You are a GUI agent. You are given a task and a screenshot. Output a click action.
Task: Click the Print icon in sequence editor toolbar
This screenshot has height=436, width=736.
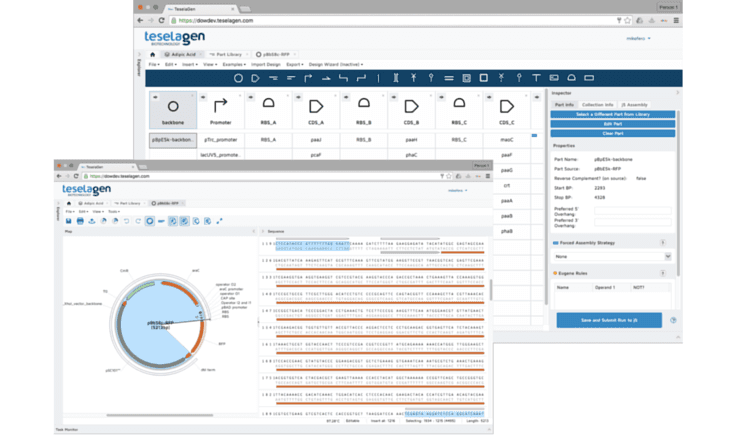pyautogui.click(x=80, y=221)
